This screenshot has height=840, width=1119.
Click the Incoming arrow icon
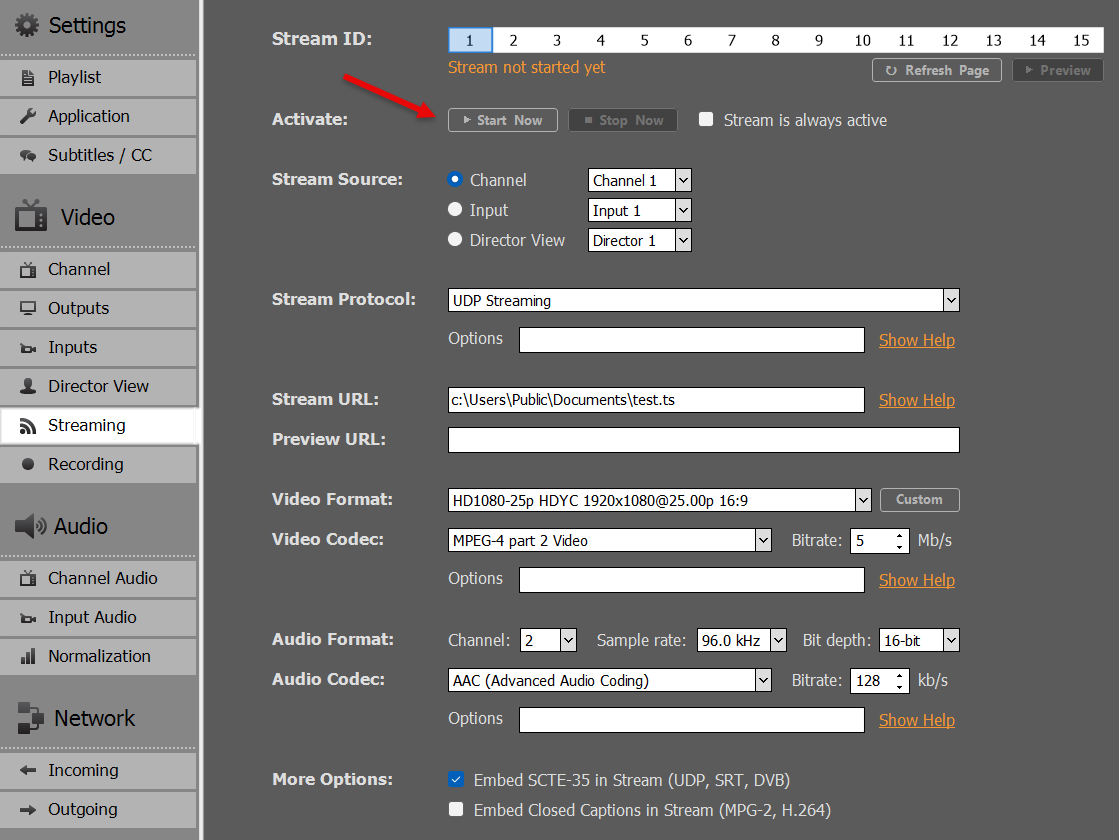(28, 771)
